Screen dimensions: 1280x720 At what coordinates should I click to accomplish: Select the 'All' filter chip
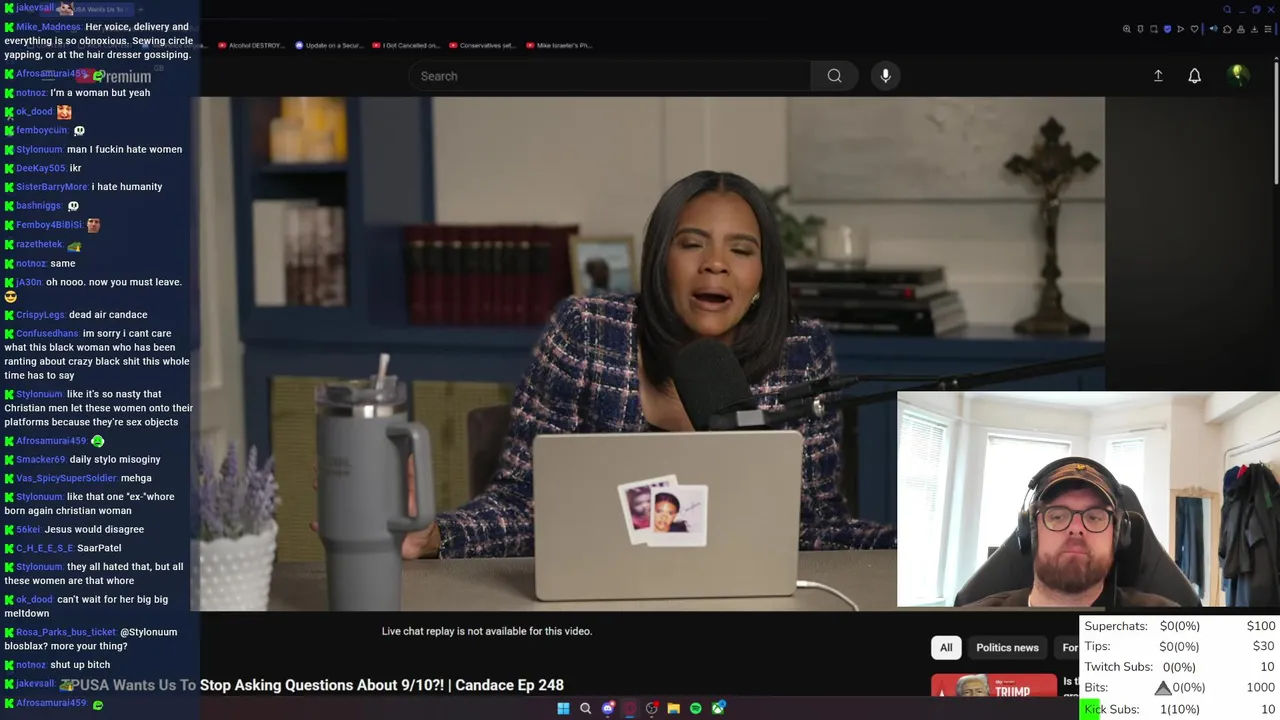point(946,647)
